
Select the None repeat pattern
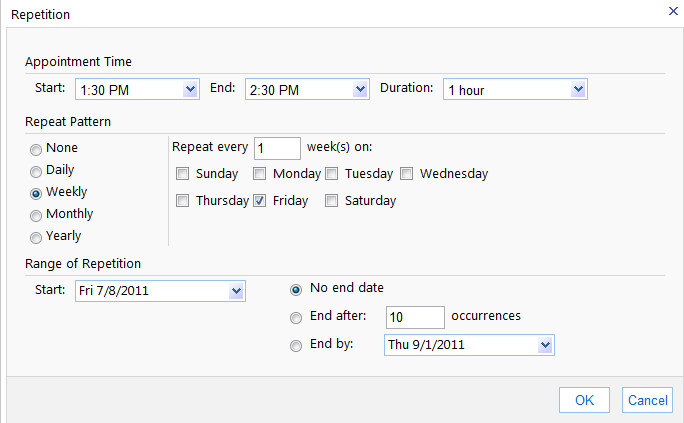click(36, 149)
